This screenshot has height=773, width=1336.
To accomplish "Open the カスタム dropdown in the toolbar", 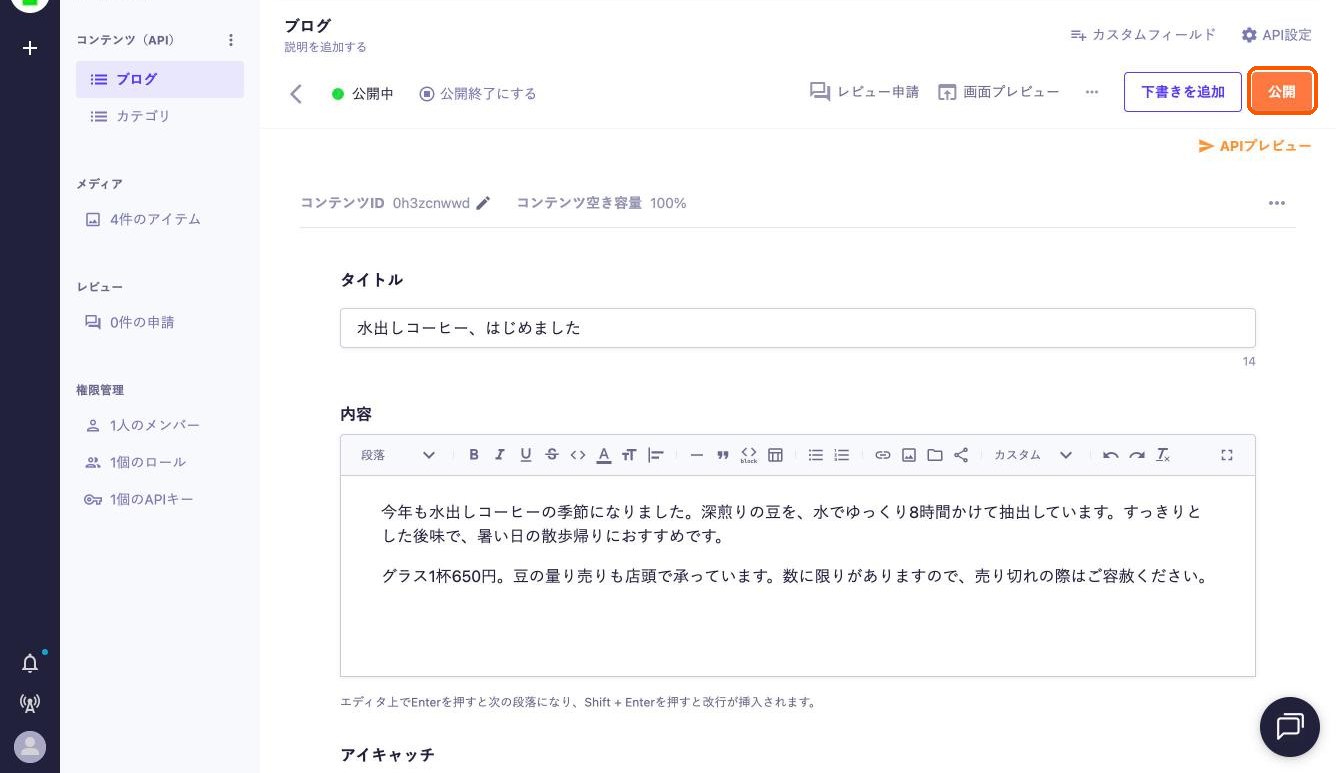I will [x=1033, y=455].
